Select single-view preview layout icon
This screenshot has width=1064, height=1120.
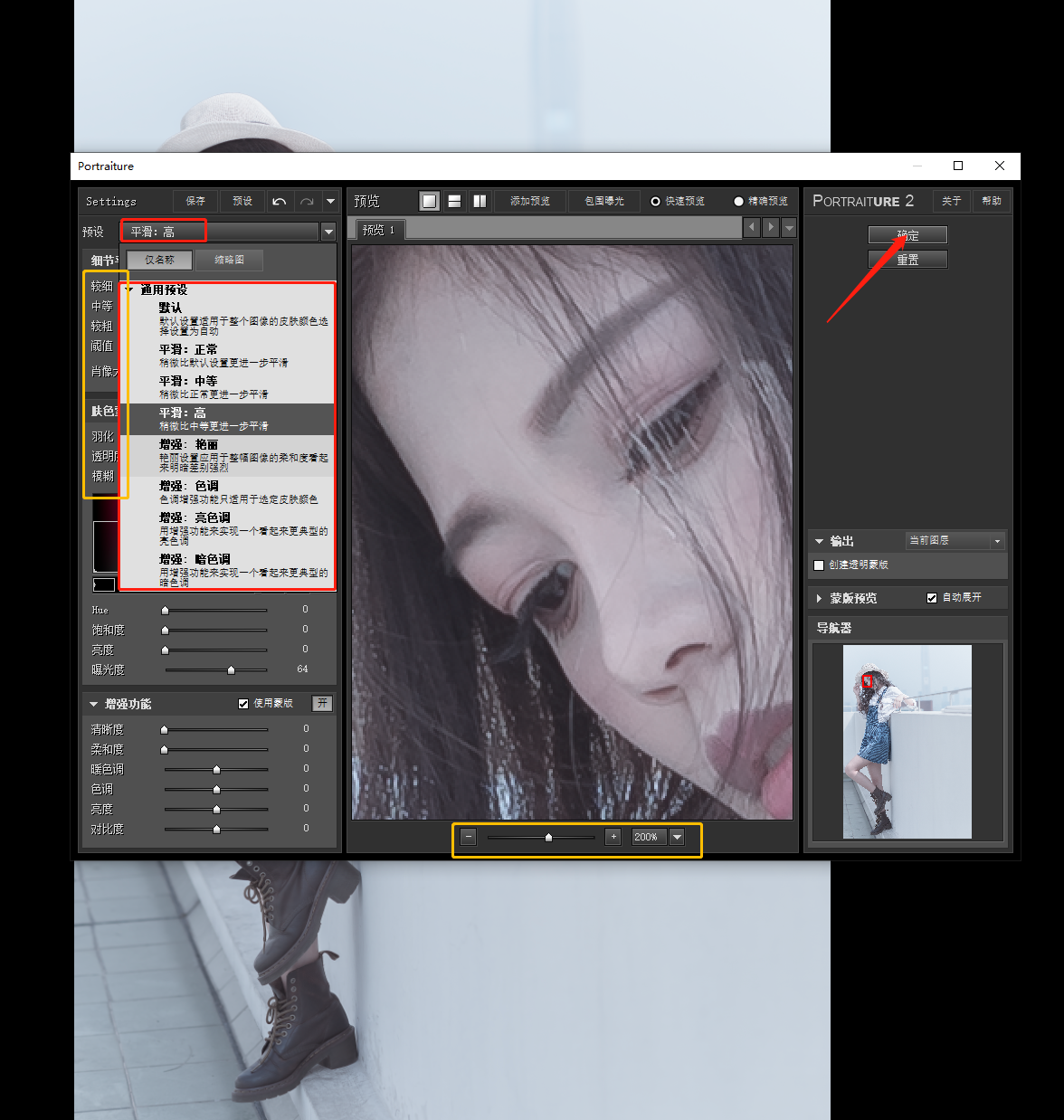pyautogui.click(x=430, y=201)
